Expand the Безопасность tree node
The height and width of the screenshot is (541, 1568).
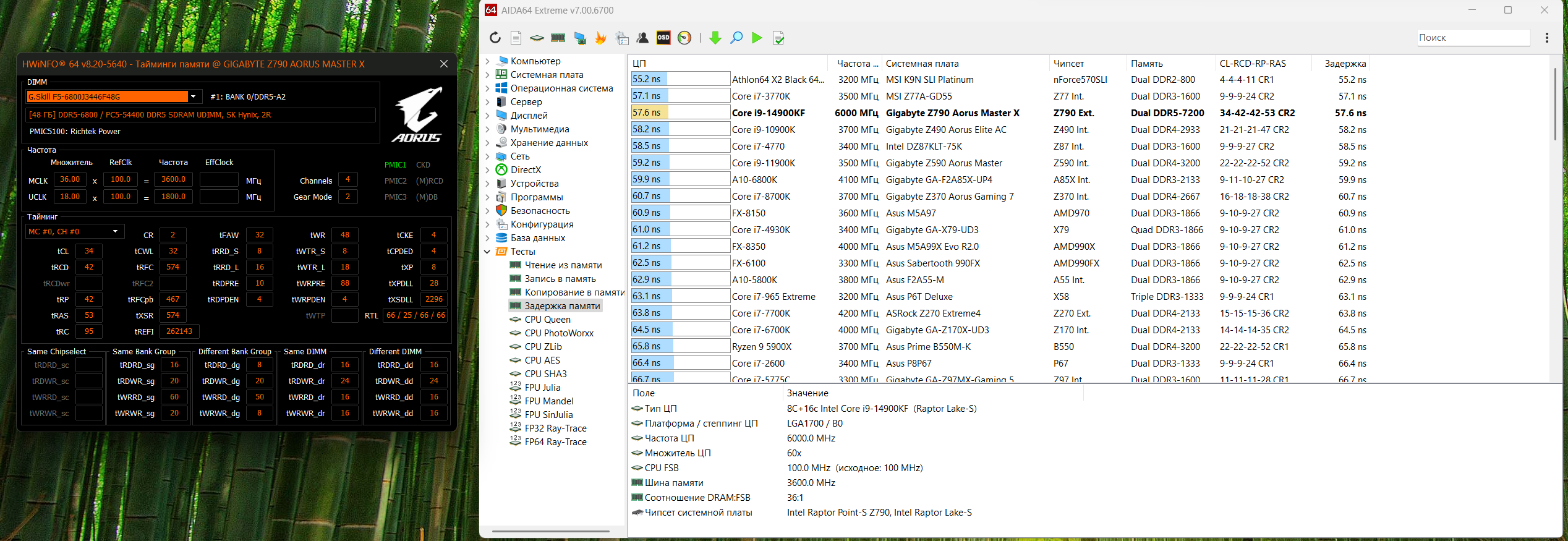click(x=487, y=211)
